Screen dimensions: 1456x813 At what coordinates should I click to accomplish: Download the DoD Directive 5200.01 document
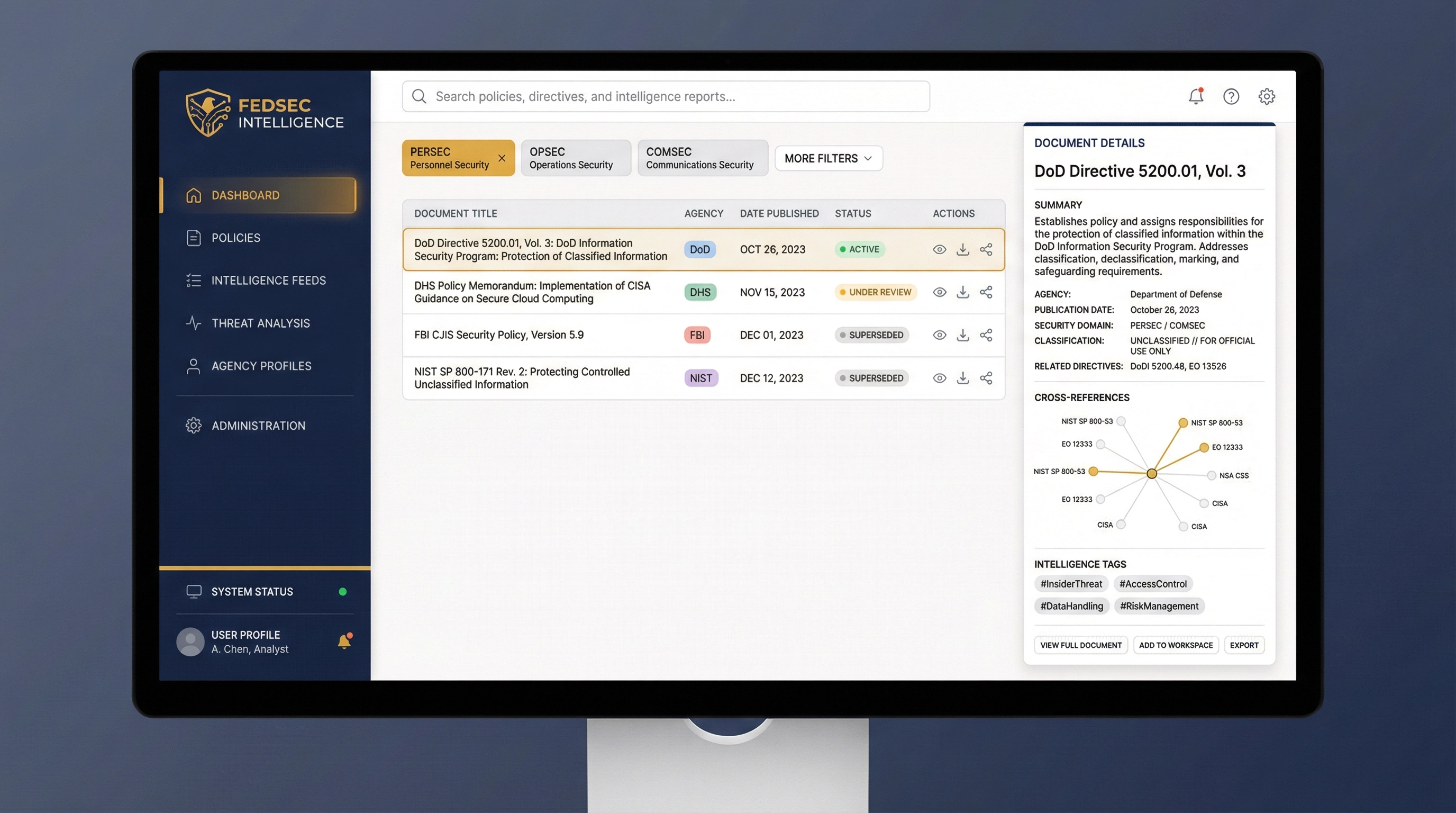tap(962, 249)
